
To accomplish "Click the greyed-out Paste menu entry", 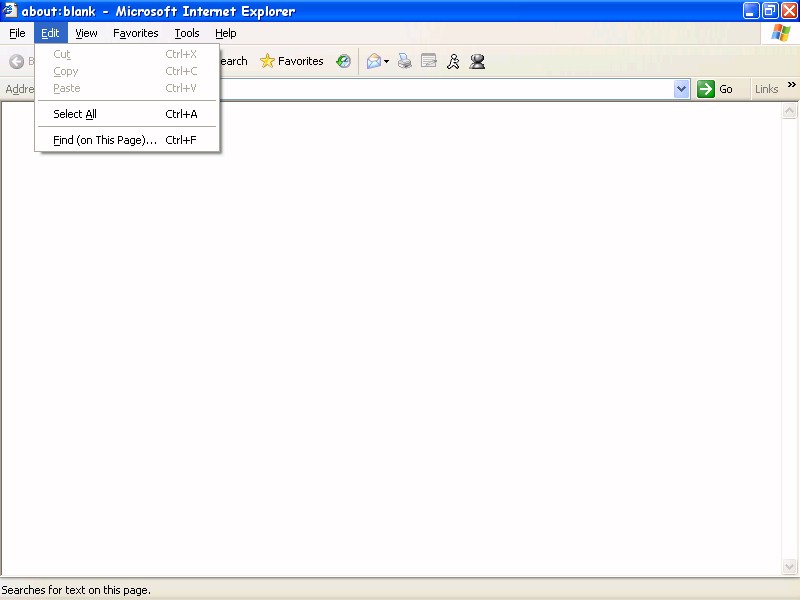I will [128, 88].
